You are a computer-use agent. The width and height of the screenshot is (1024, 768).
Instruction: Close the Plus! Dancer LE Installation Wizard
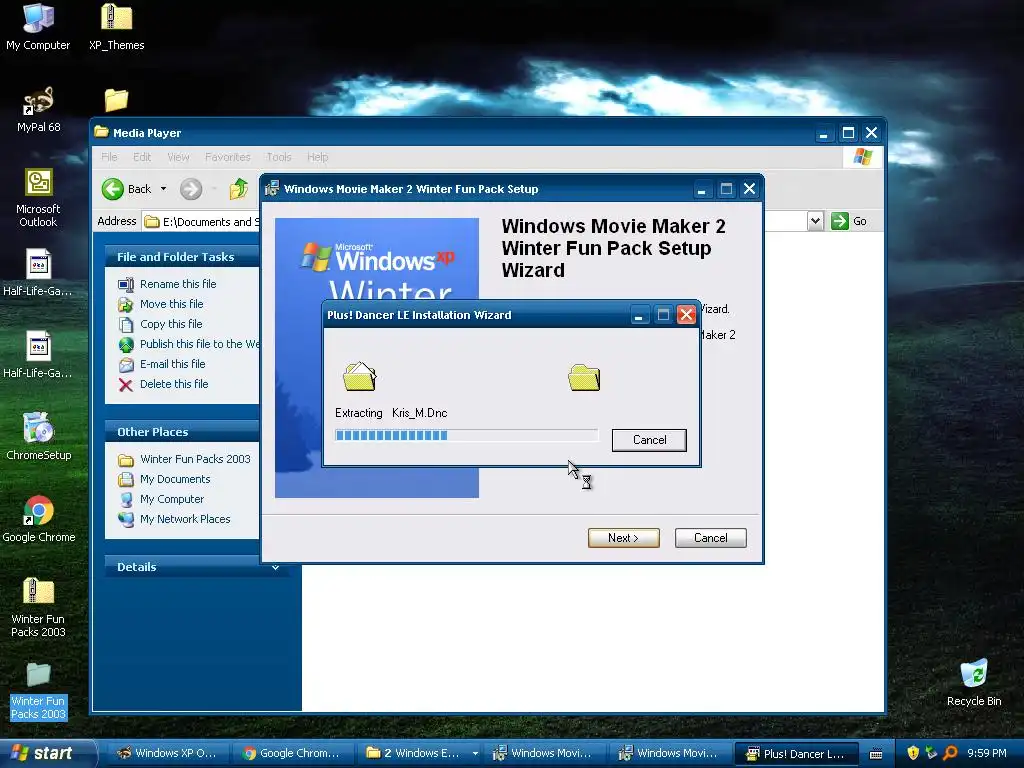686,315
